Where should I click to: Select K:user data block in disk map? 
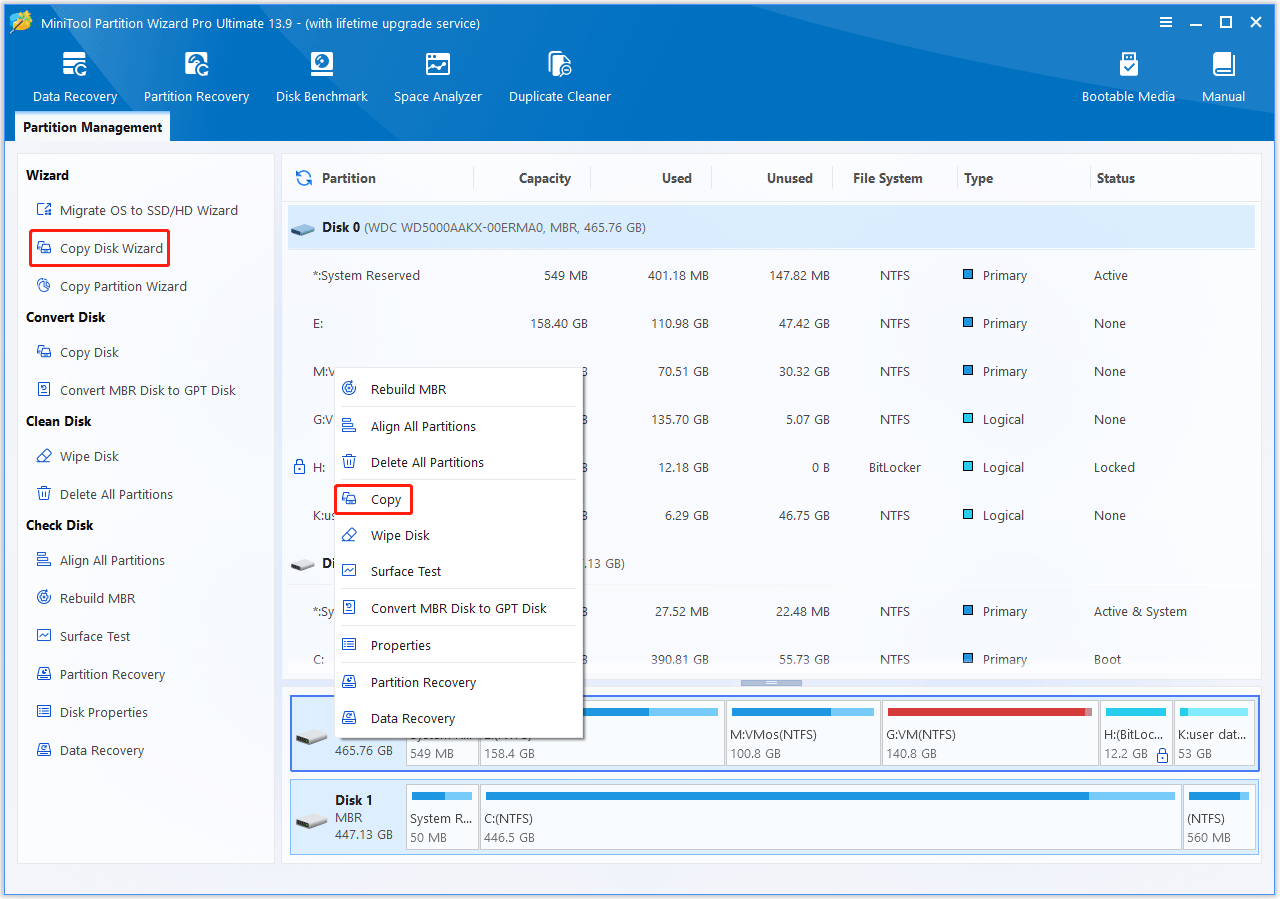click(1214, 733)
